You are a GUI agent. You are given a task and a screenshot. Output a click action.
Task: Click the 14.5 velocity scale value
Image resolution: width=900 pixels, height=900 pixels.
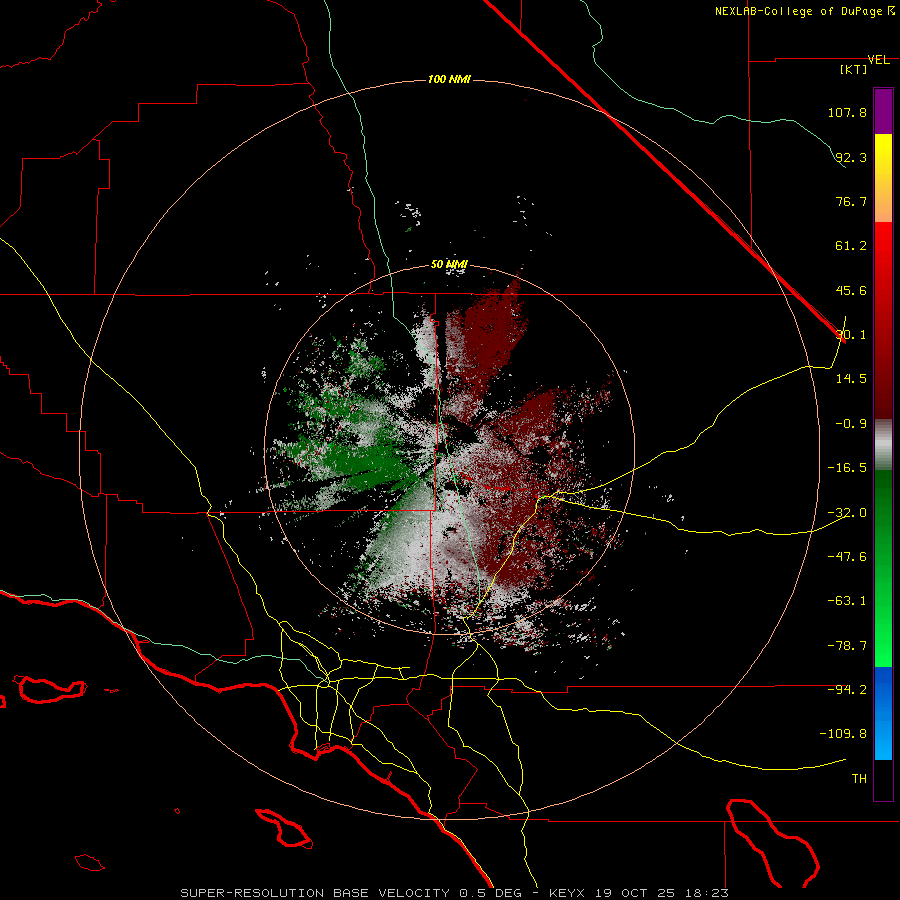click(x=851, y=379)
